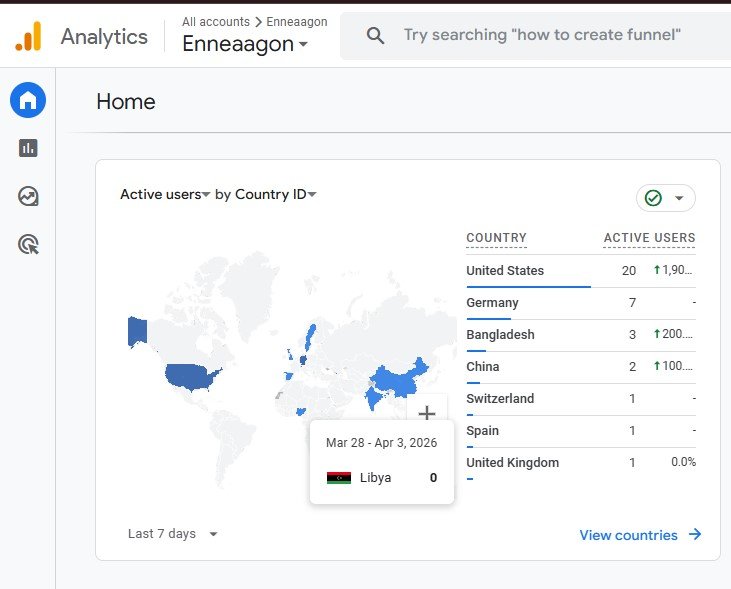Image resolution: width=731 pixels, height=589 pixels.
Task: Select the China country row
Action: [x=581, y=367]
